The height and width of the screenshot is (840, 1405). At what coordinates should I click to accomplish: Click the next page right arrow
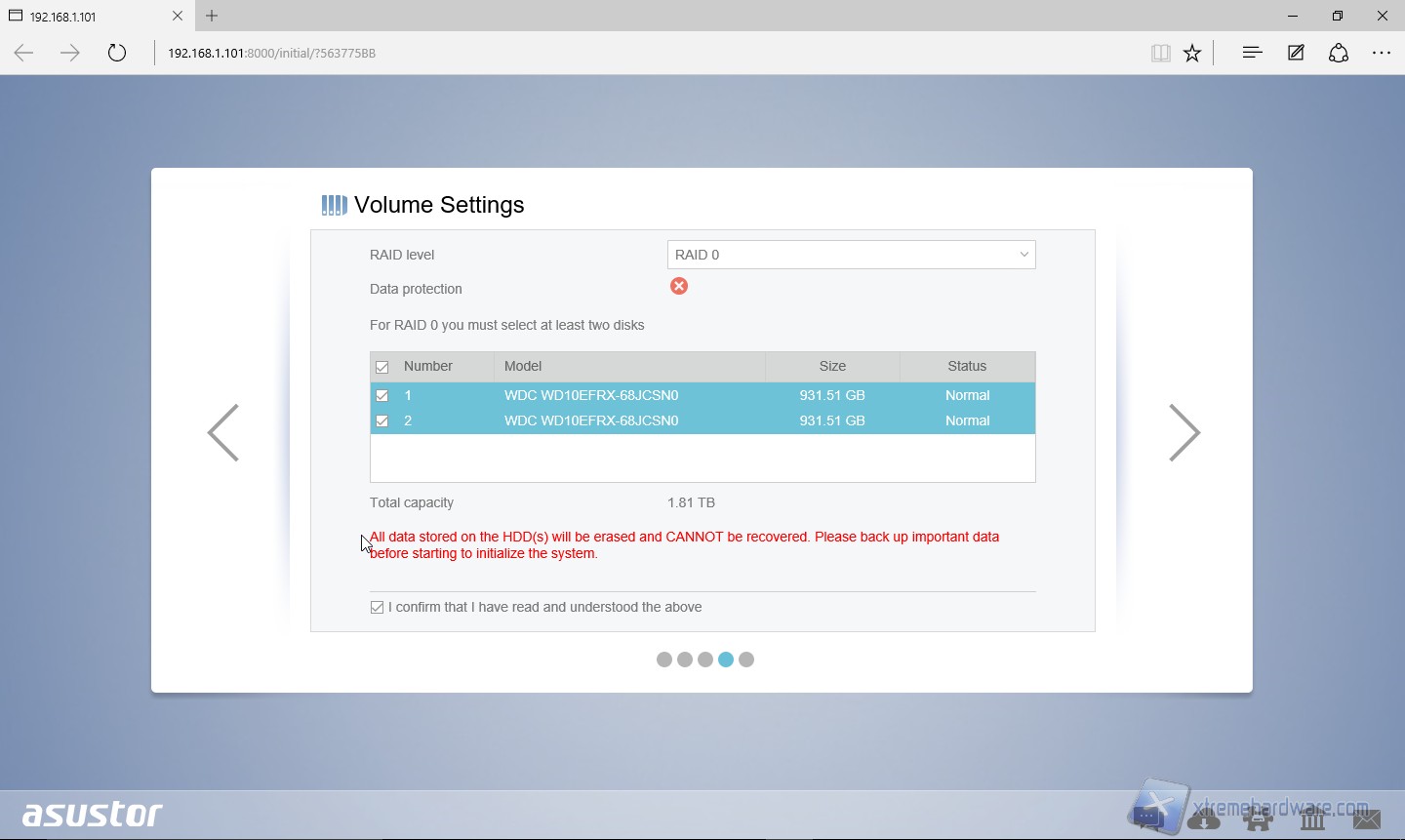click(1184, 432)
